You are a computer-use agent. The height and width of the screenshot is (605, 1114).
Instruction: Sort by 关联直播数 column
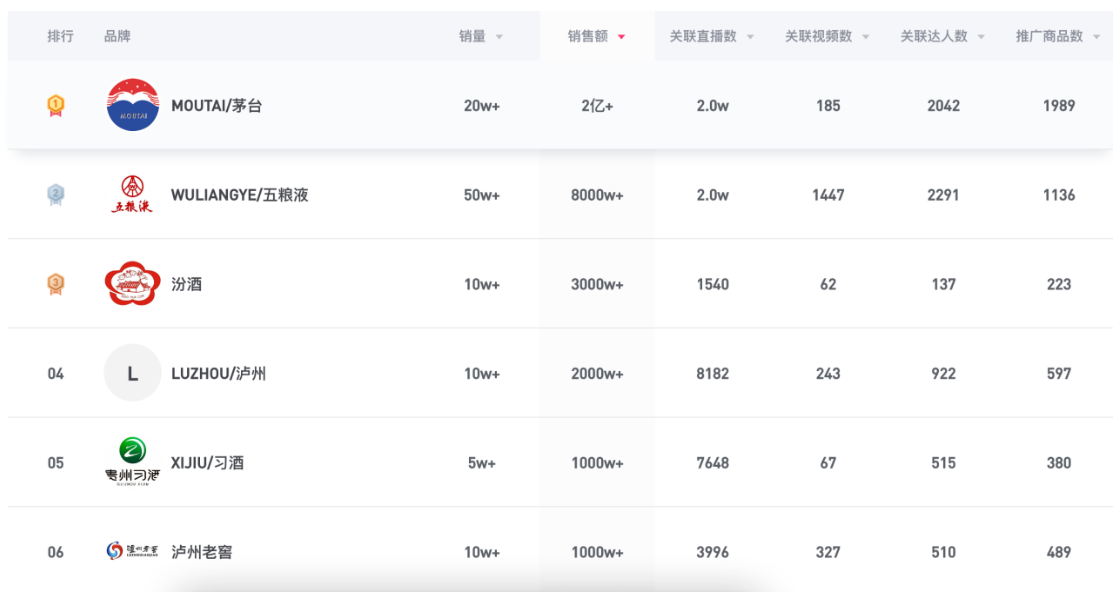click(712, 37)
